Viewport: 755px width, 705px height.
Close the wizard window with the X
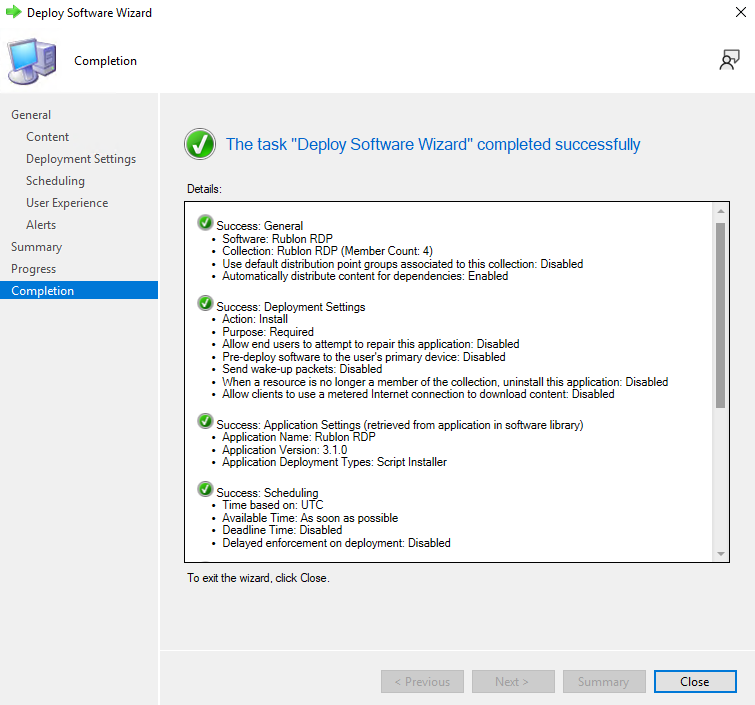click(739, 13)
